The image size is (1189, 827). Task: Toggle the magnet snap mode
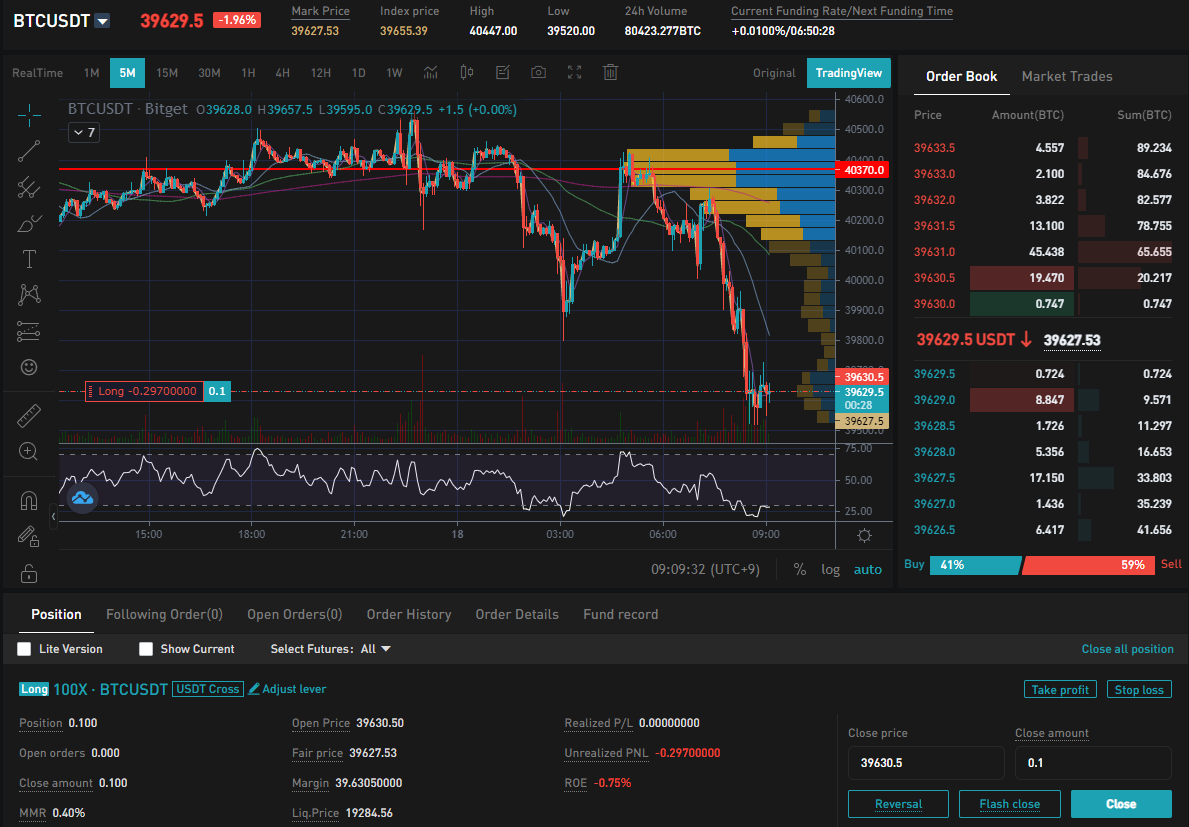pyautogui.click(x=29, y=501)
